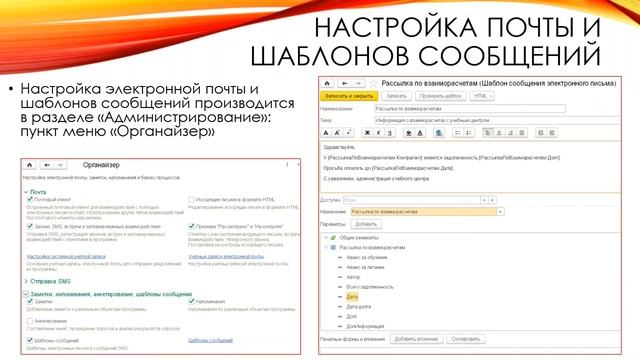This screenshot has width=640, height=360.
Task: Select highlighted Дата parameter
Action: pyautogui.click(x=352, y=297)
